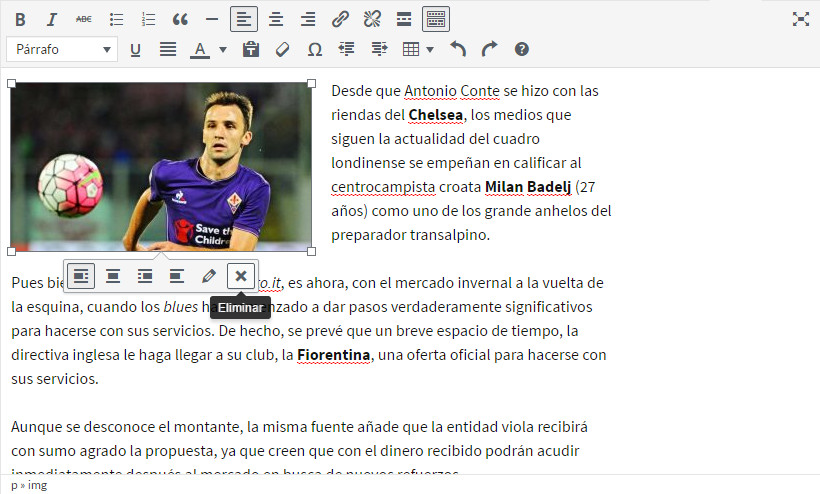The image size is (820, 494).
Task: Click the bold name 'Milan Badelj'
Action: 528,187
